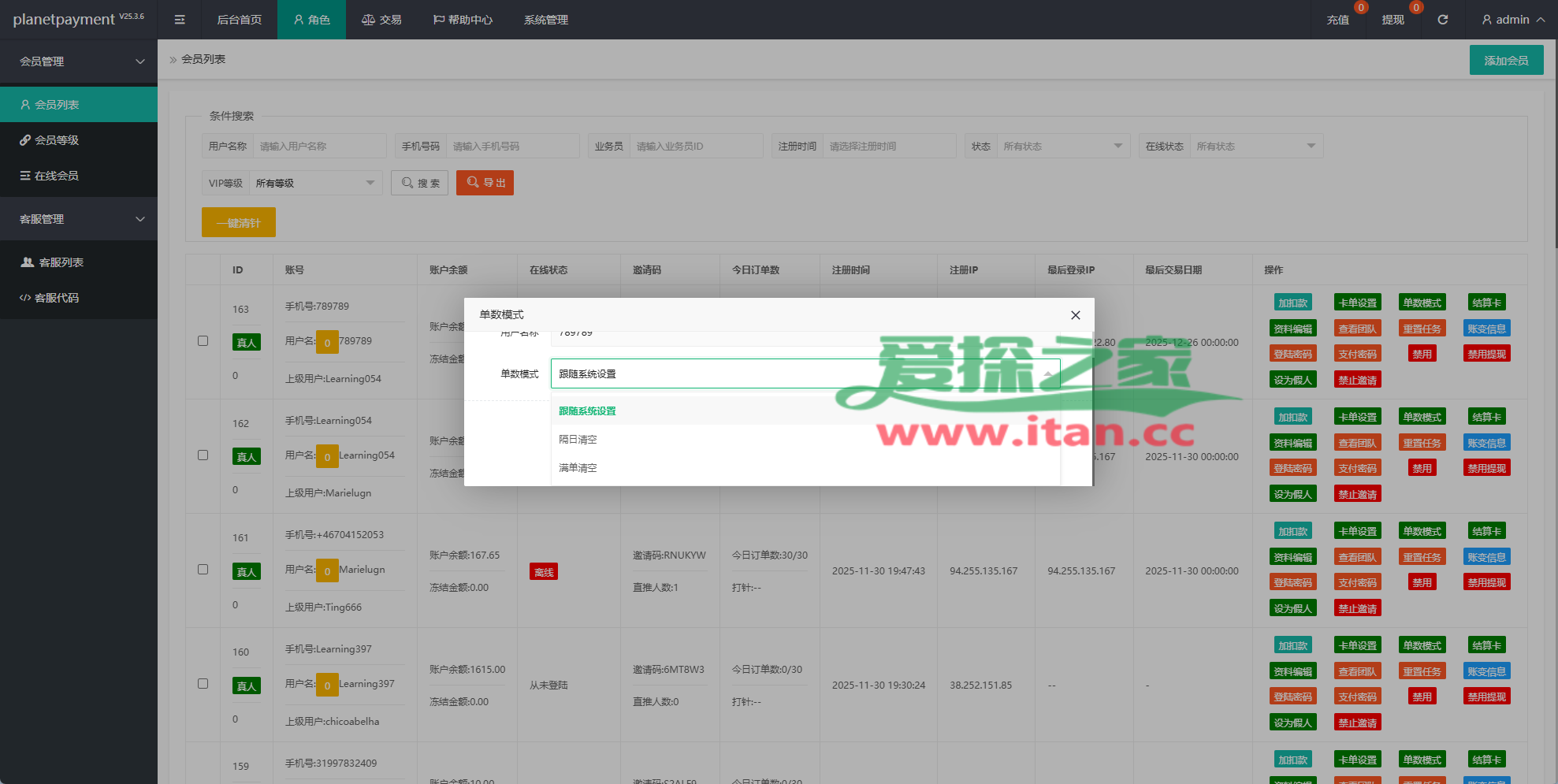This screenshot has height=784, width=1558.
Task: Open 会员等级 in the sidebar
Action: click(57, 140)
